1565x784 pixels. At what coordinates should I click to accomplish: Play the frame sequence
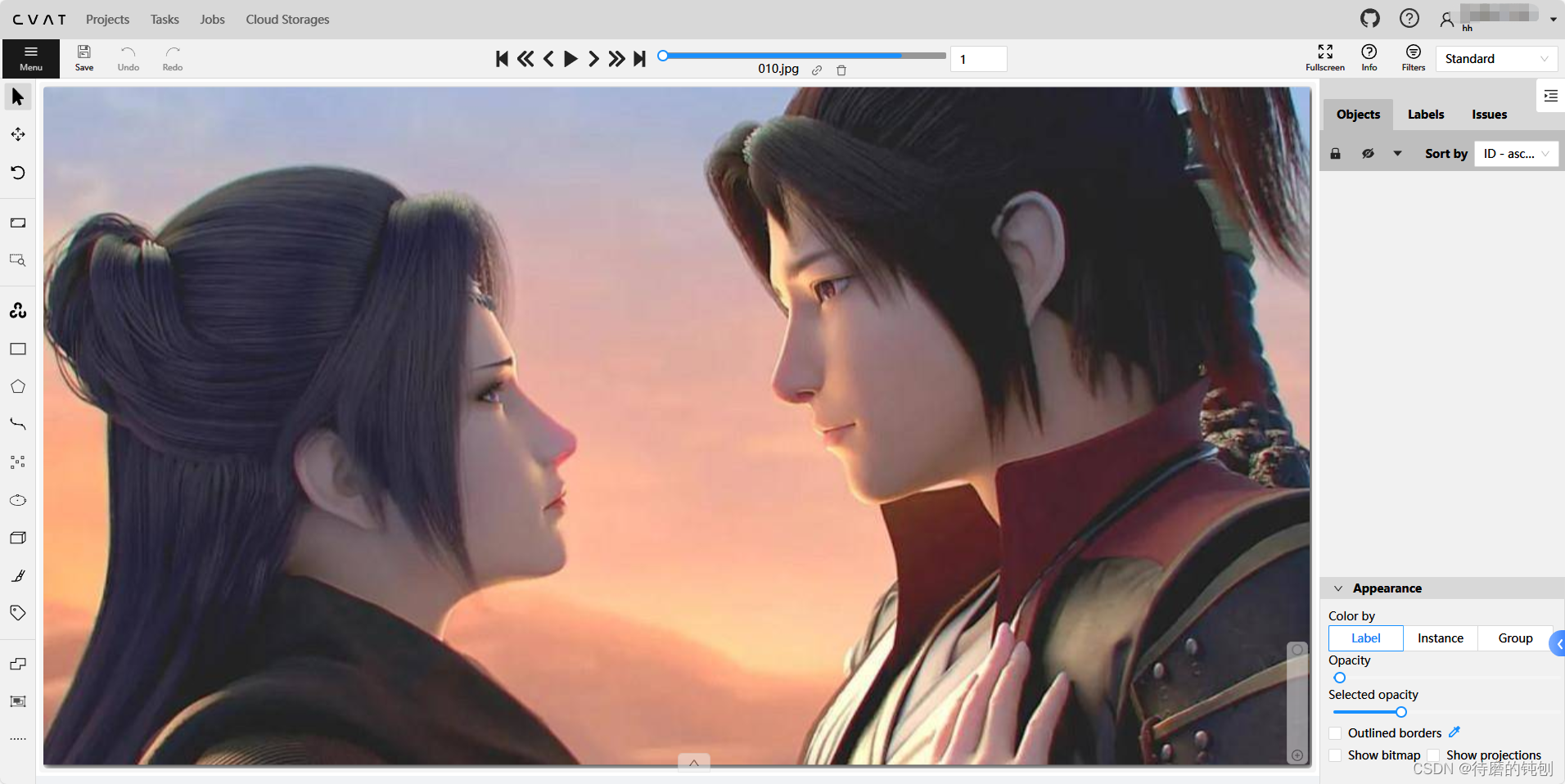571,59
